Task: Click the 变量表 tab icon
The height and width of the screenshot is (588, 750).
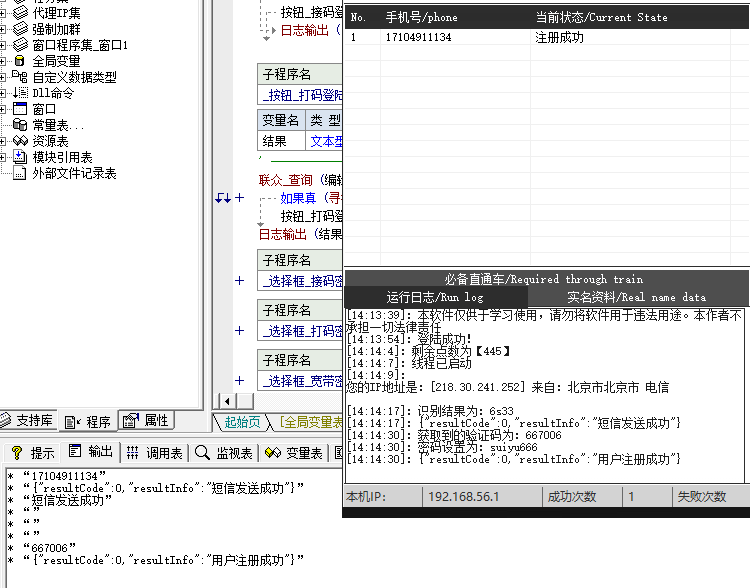Action: tap(273, 453)
